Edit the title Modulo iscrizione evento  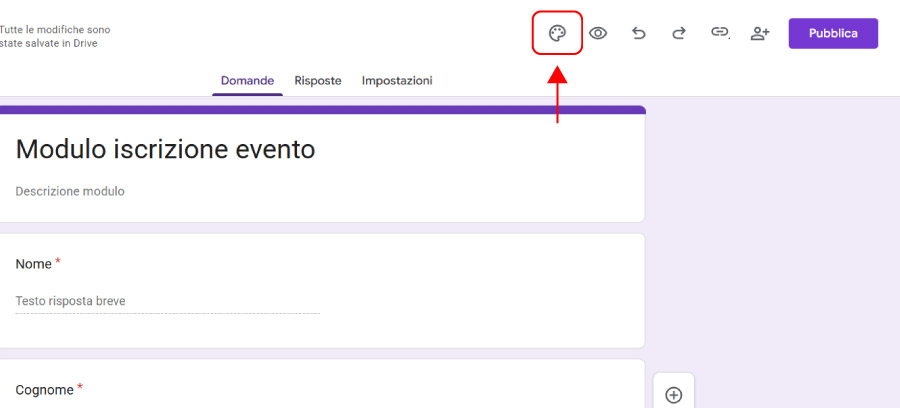click(165, 150)
